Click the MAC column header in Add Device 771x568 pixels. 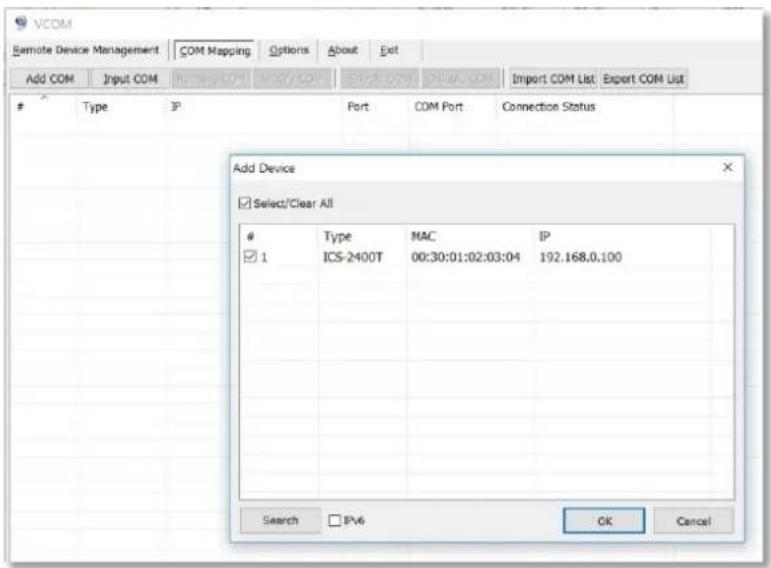pyautogui.click(x=423, y=237)
